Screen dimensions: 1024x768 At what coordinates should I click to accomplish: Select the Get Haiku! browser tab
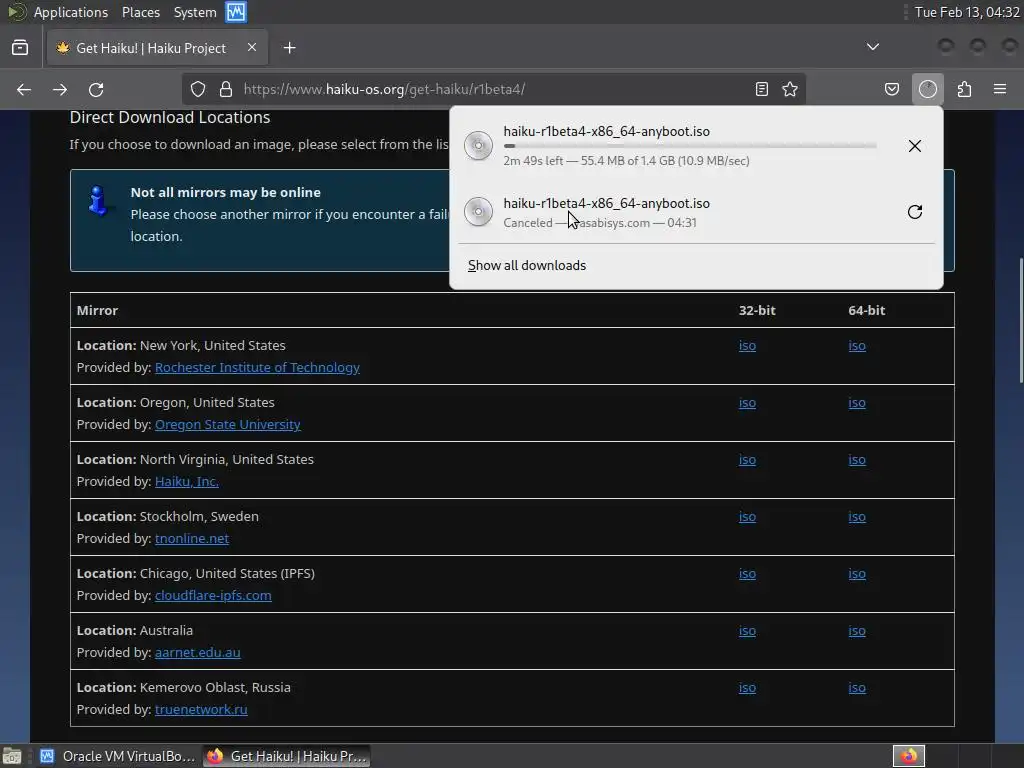157,48
